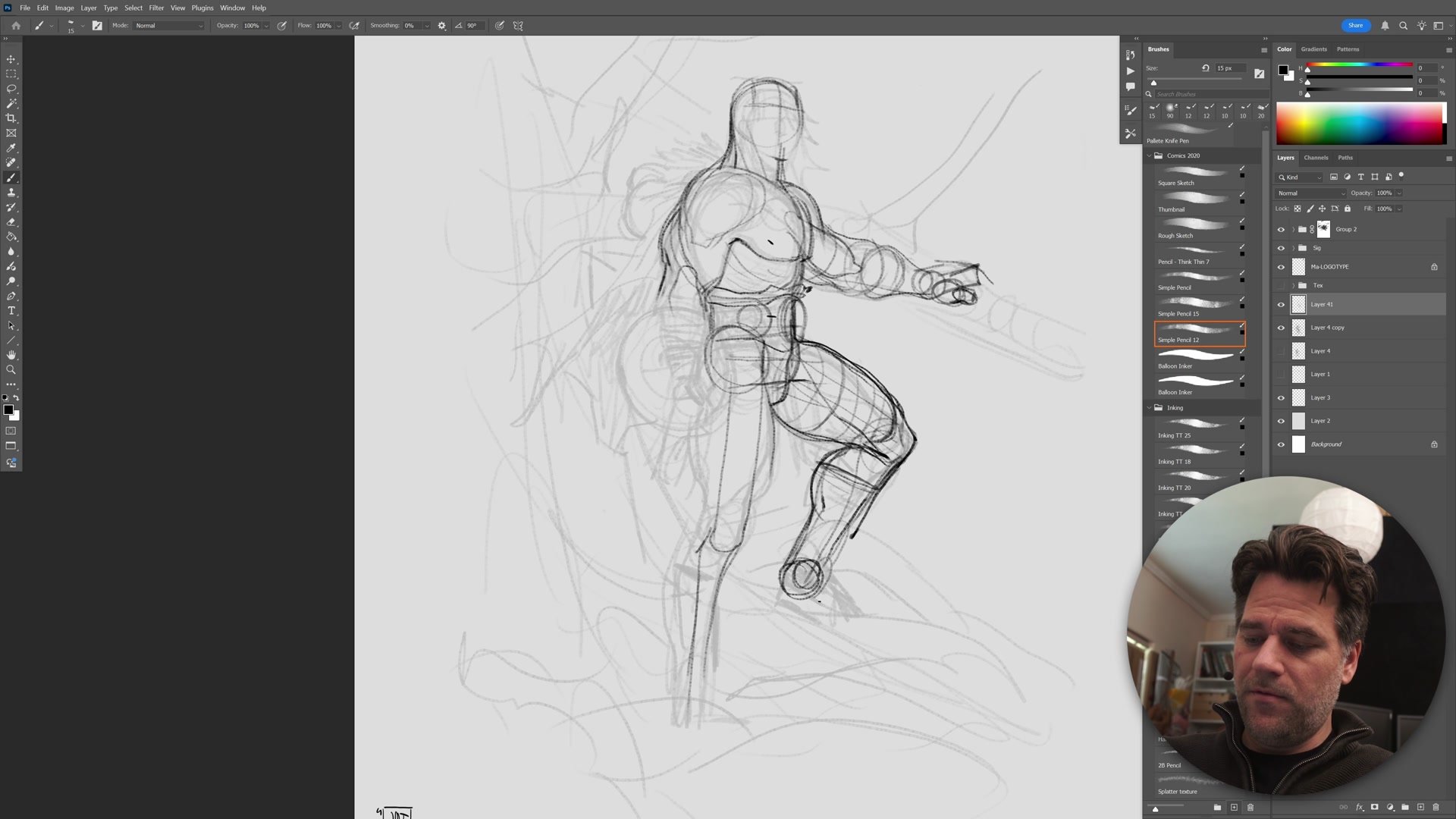The height and width of the screenshot is (819, 1456).
Task: Select the Lasso tool
Action: click(11, 89)
